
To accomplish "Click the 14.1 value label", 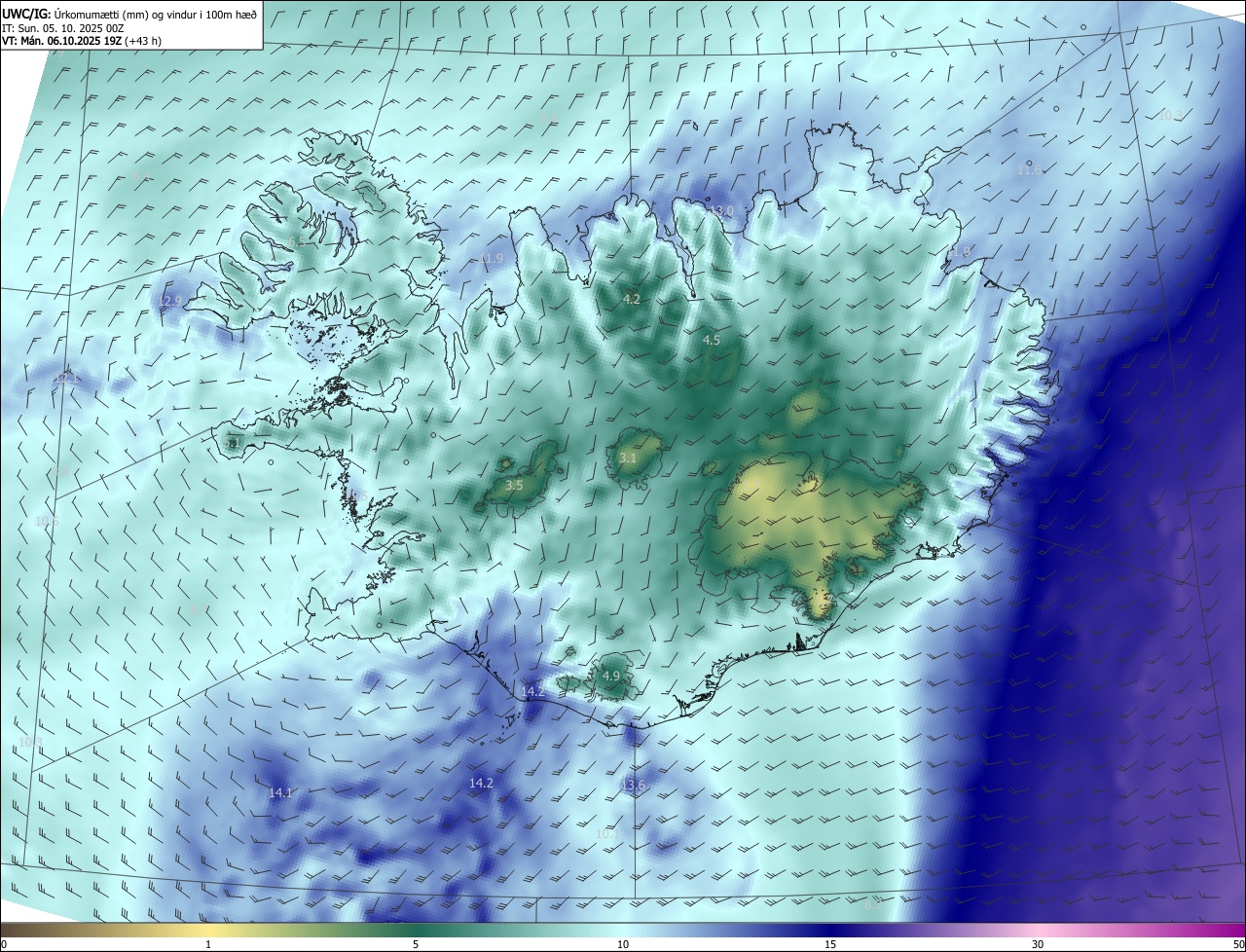I will coord(280,793).
